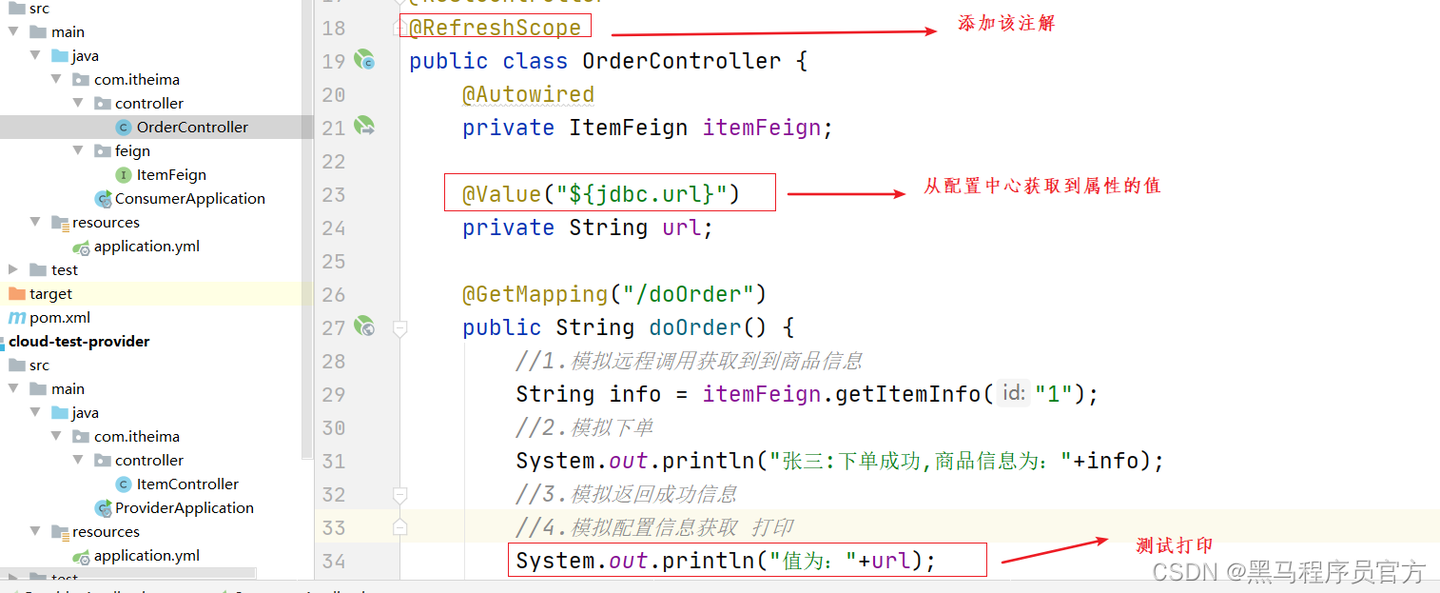Open the OrderController class in the project tree
The width and height of the screenshot is (1440, 593).
tap(192, 127)
